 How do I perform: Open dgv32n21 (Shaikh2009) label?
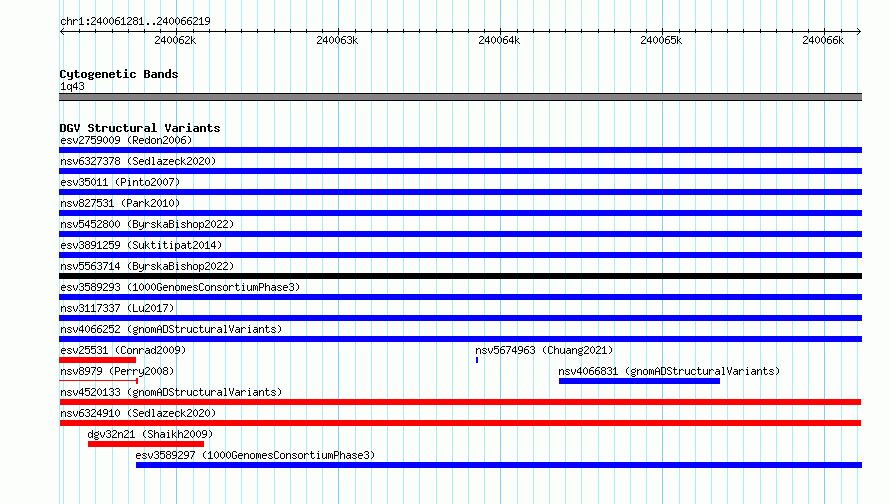point(150,434)
